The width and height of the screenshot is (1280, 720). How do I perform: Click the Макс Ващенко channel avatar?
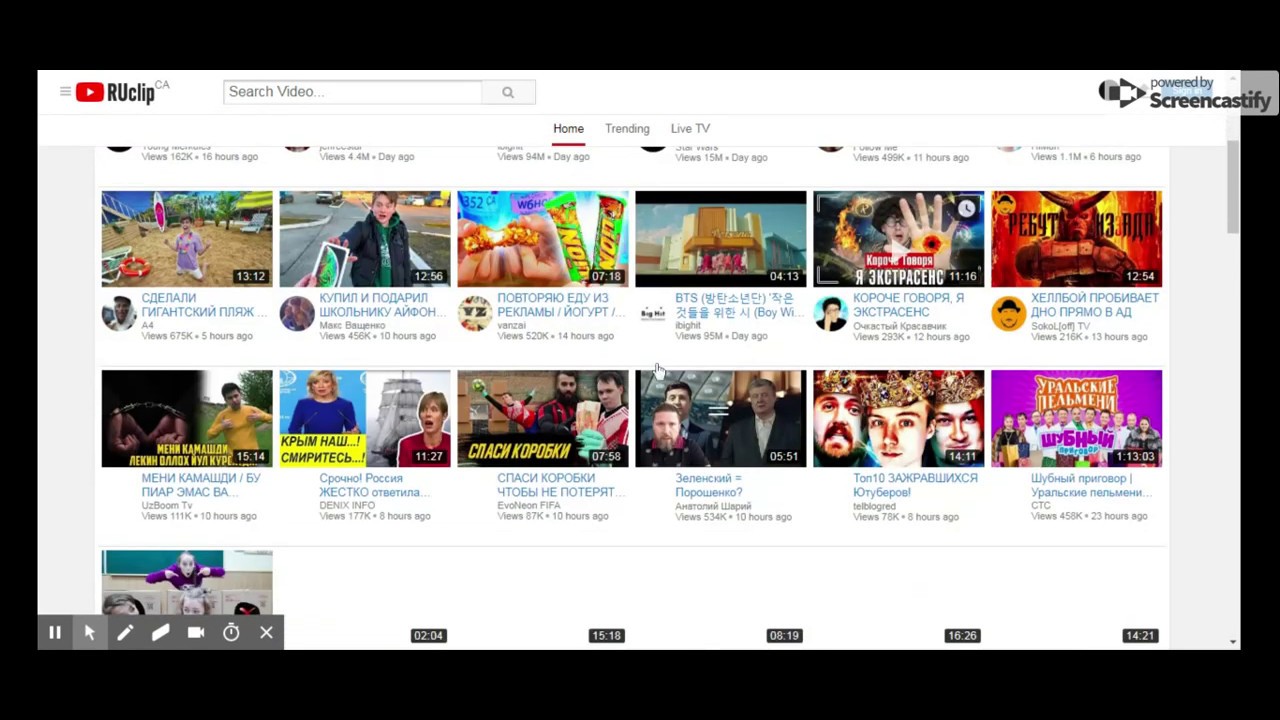(x=297, y=313)
